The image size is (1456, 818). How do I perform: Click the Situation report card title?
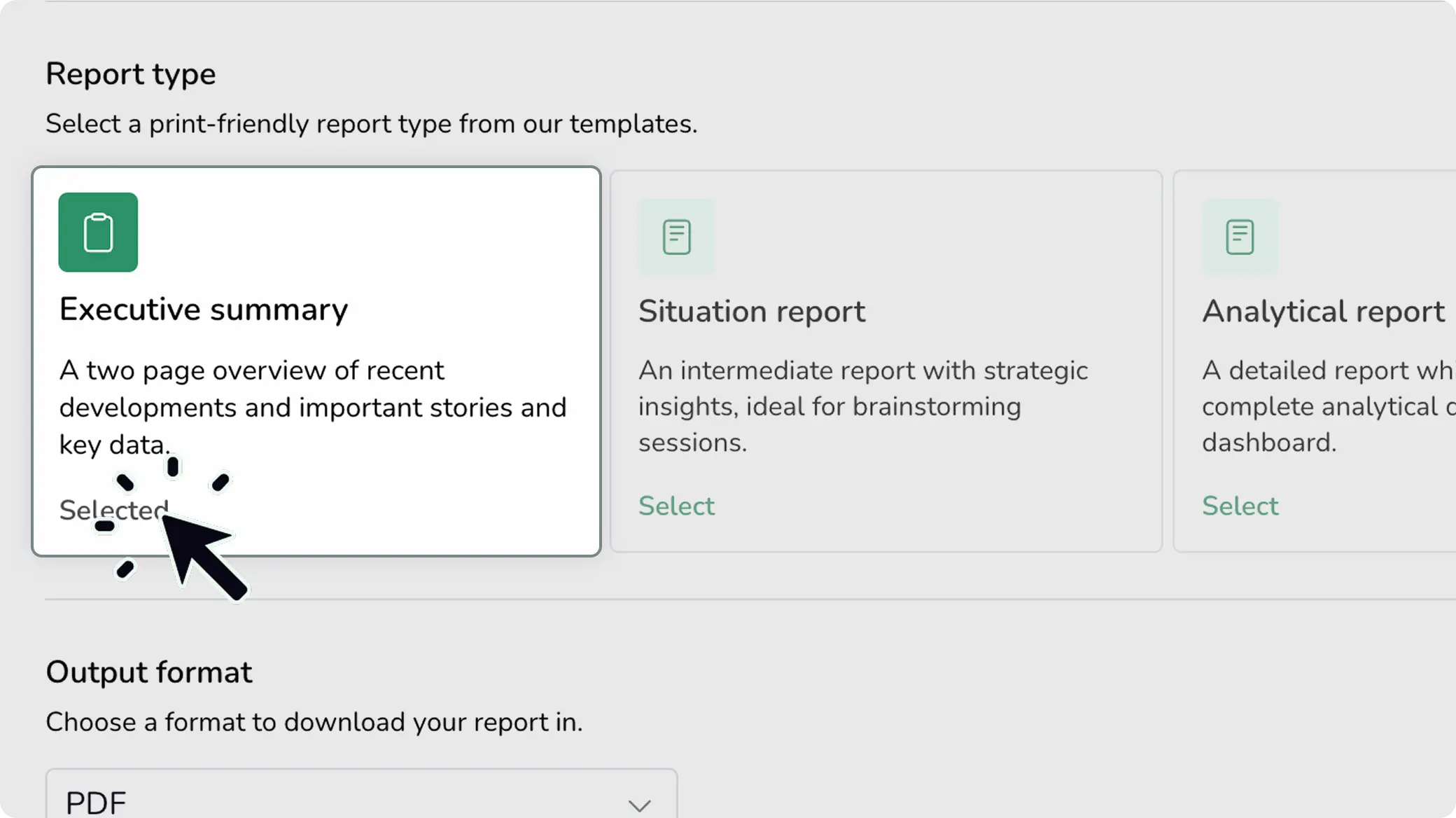coord(751,312)
